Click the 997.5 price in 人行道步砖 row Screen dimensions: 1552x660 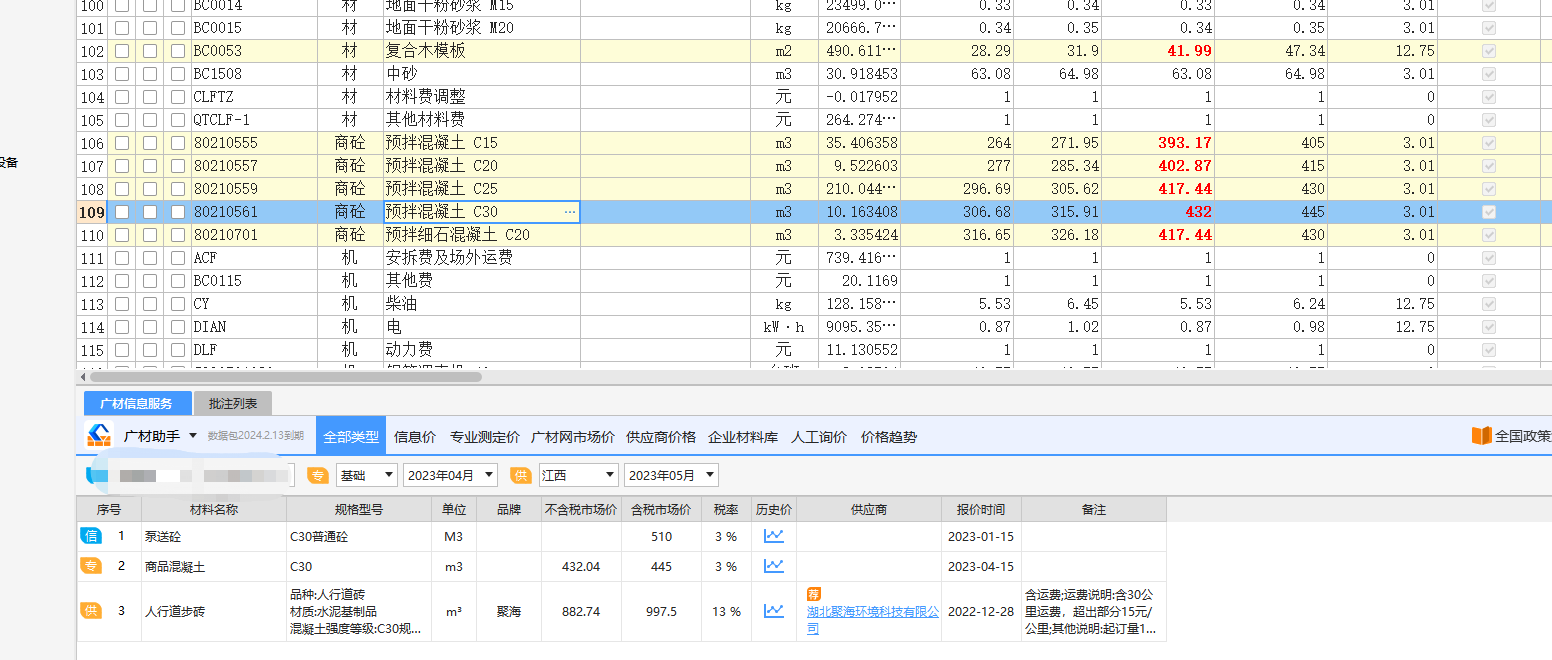click(x=661, y=611)
